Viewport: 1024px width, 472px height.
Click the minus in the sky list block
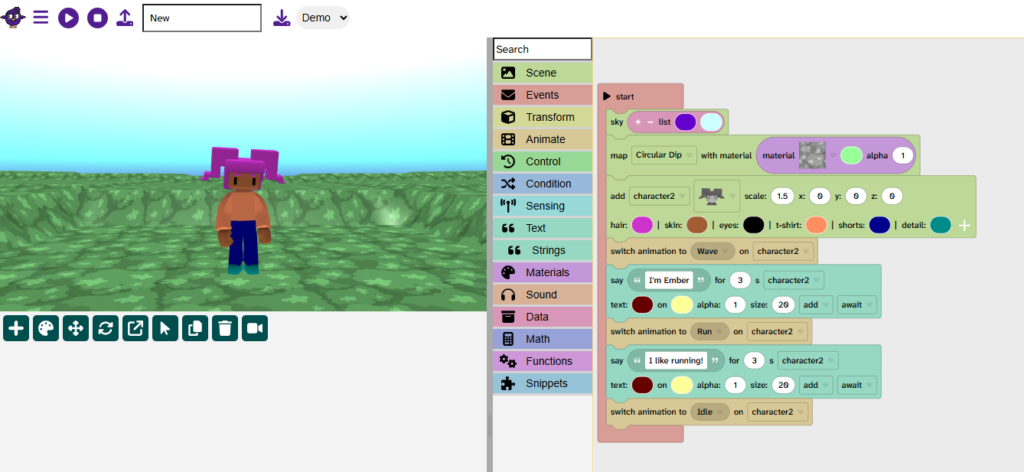pyautogui.click(x=650, y=122)
